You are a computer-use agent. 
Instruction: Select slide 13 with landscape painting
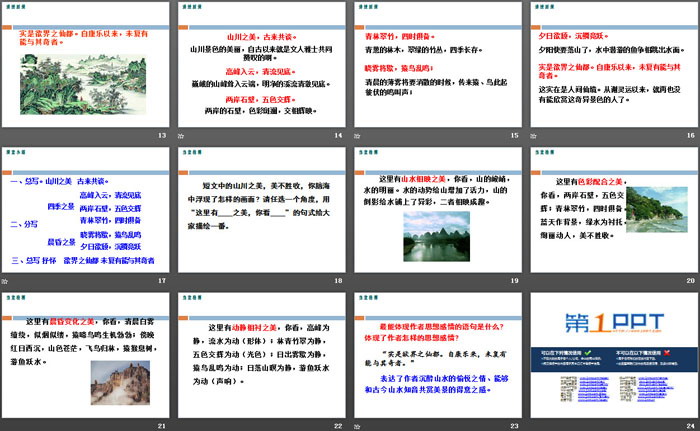[85, 65]
